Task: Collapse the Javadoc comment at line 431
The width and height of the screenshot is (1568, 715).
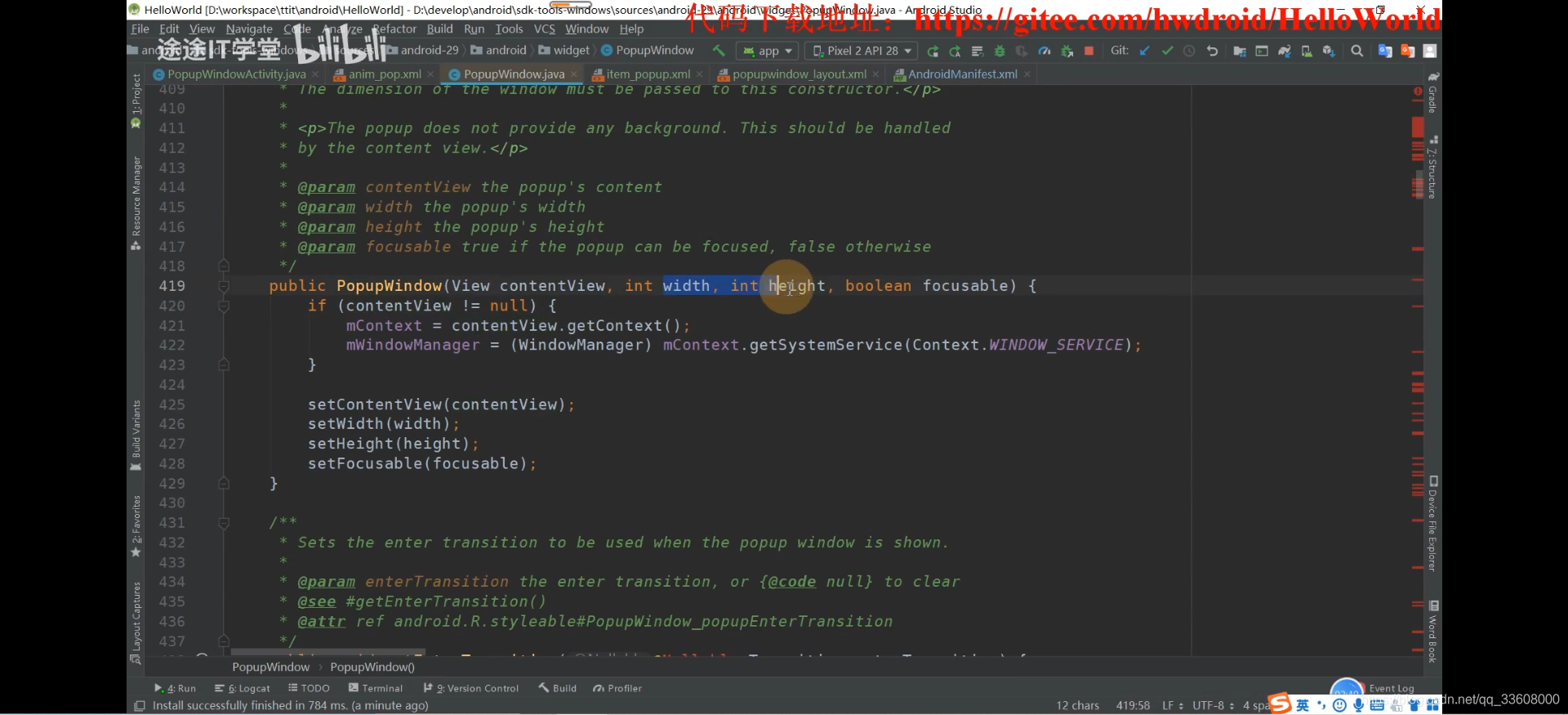Action: click(x=223, y=522)
